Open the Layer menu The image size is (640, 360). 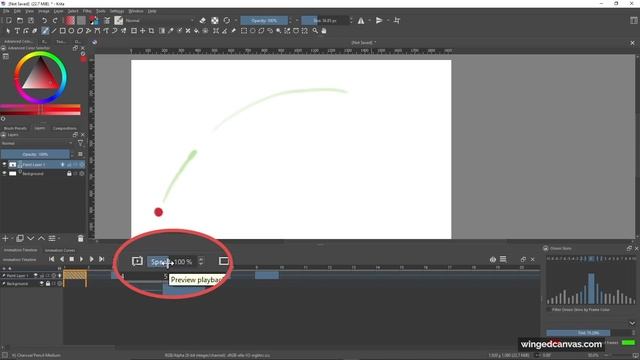58,11
